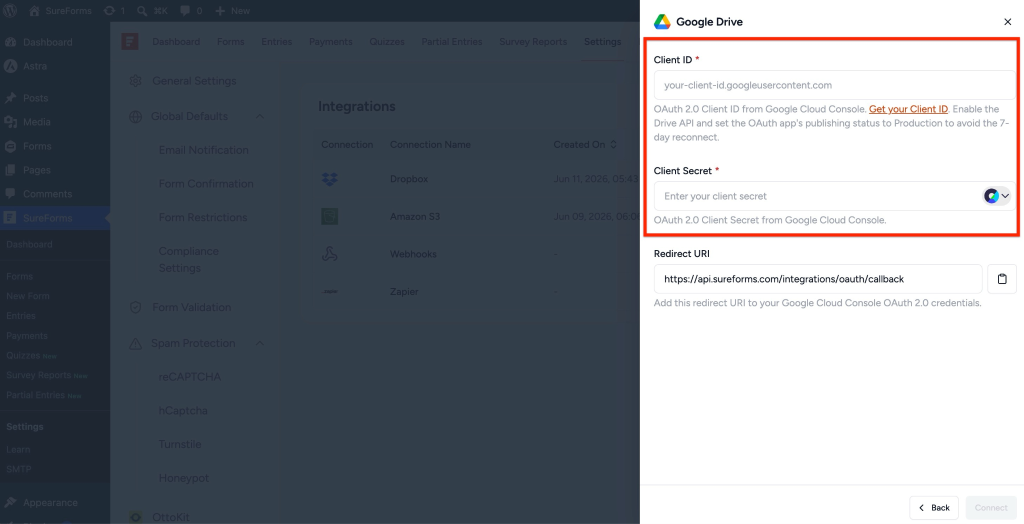Viewport: 1024px width, 524px height.
Task: Click the Redirect URI field
Action: (x=818, y=279)
